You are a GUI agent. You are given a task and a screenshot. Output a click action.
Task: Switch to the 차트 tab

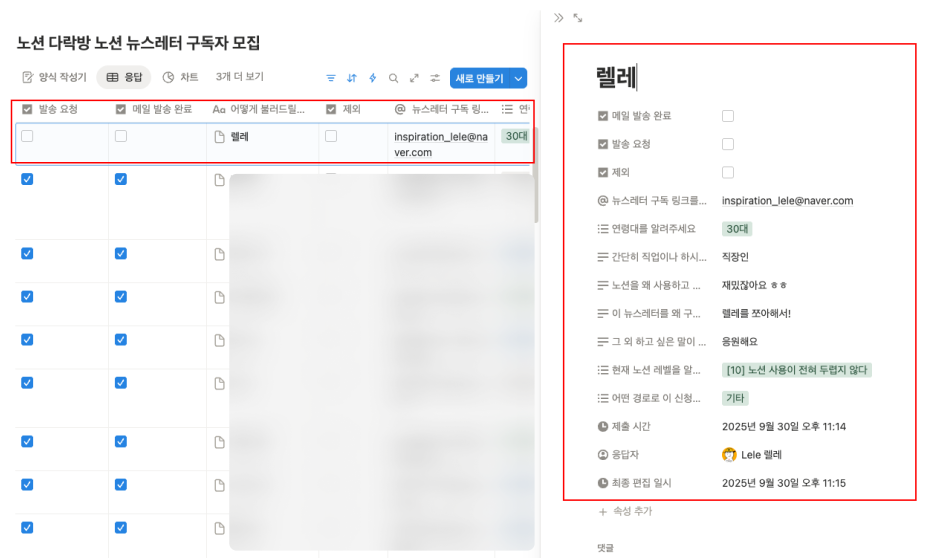pos(180,77)
